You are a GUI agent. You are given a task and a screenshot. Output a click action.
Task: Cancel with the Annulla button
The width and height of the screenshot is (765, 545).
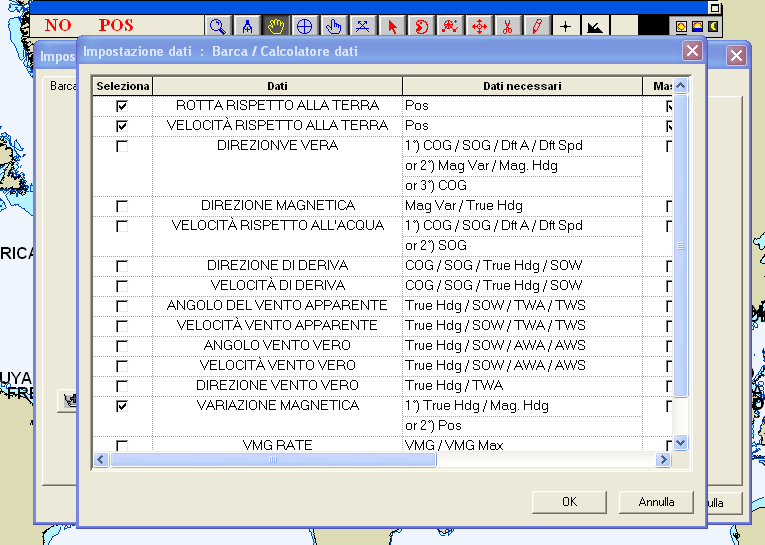tap(656, 502)
